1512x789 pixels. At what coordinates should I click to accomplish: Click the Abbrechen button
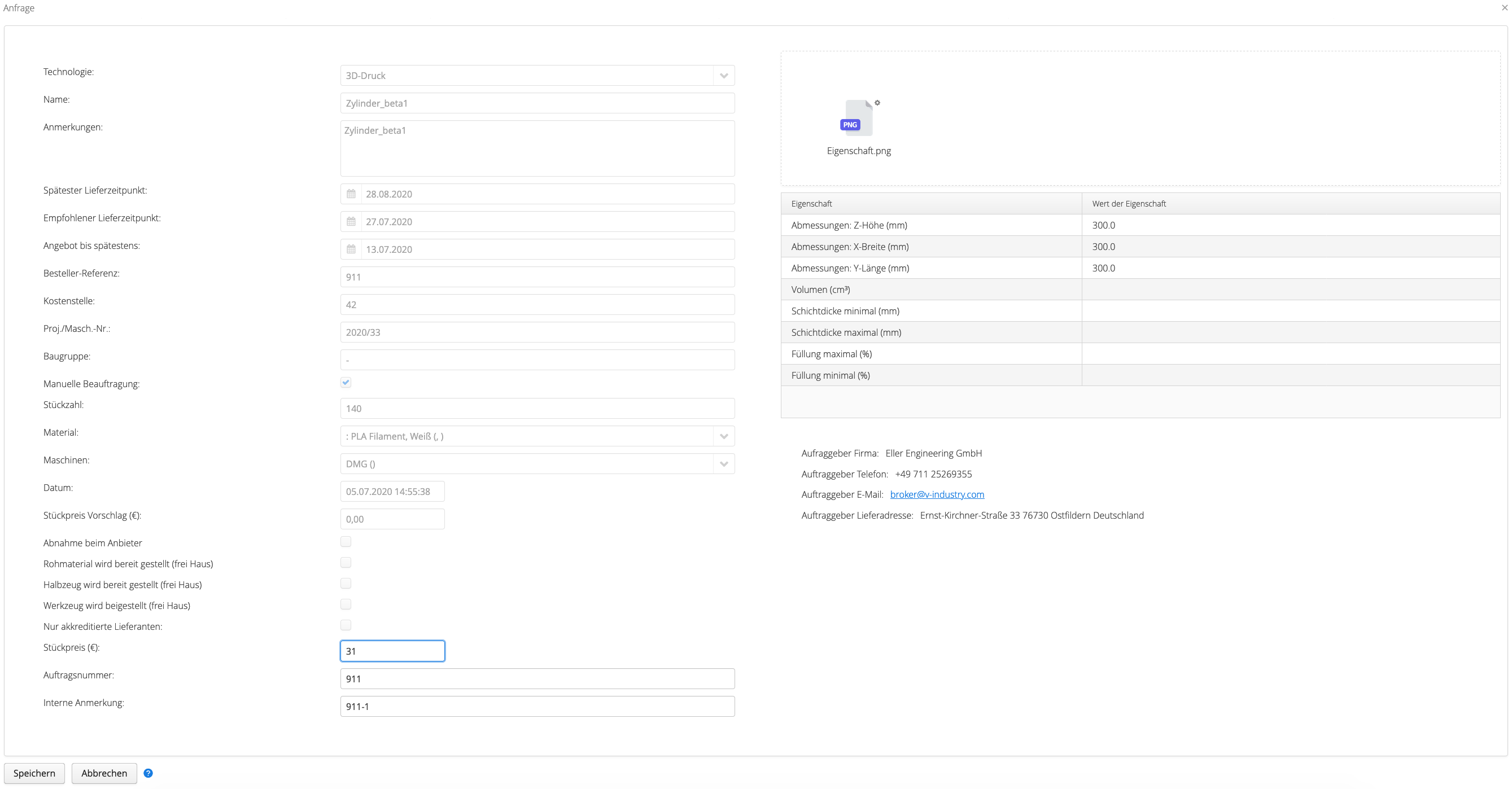(104, 773)
